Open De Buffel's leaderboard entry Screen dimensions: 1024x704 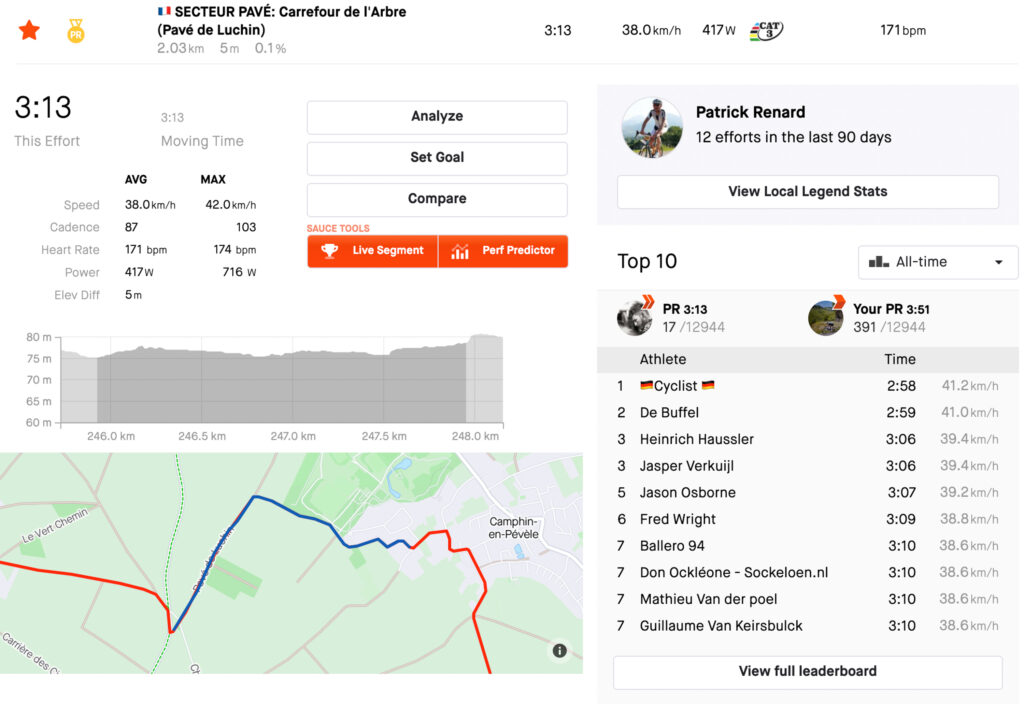[x=669, y=413]
